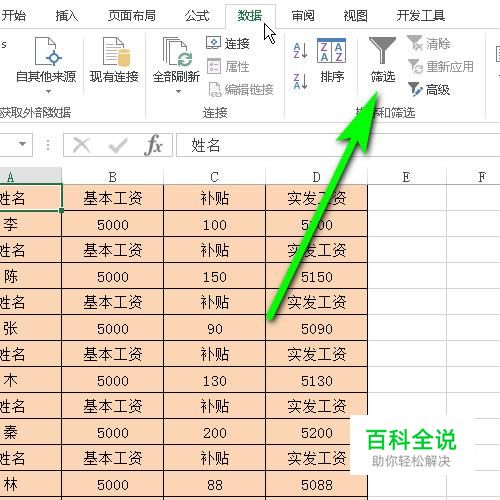Sort descending with the Z-A icon
500x500 pixels.
300,82
